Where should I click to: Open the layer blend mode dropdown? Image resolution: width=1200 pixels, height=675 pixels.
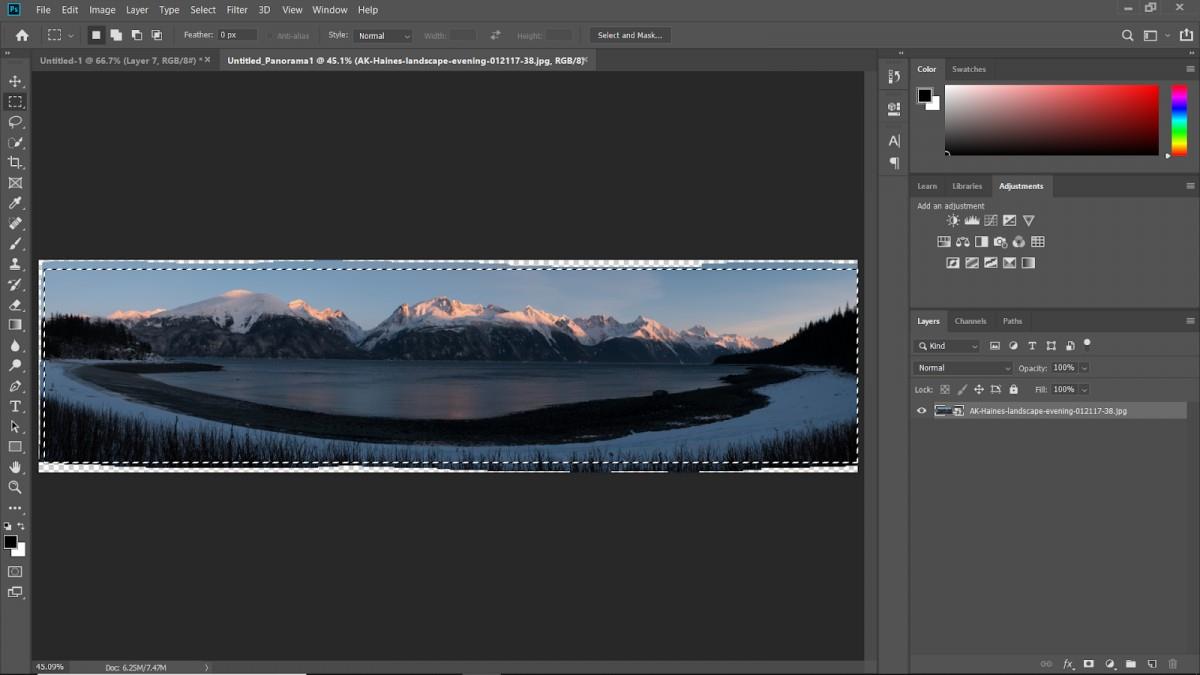coord(964,368)
